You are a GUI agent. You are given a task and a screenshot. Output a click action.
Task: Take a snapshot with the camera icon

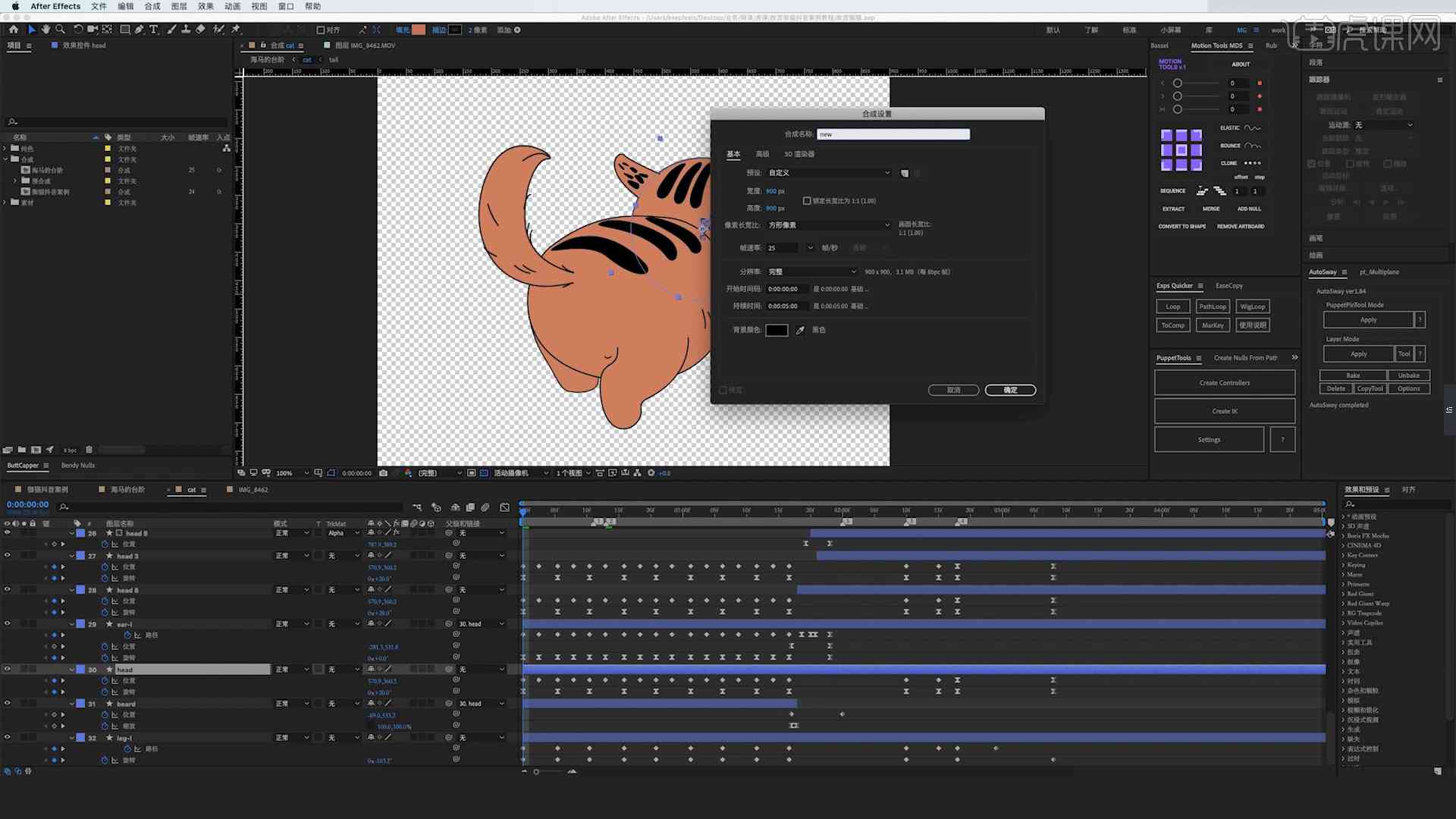(383, 472)
